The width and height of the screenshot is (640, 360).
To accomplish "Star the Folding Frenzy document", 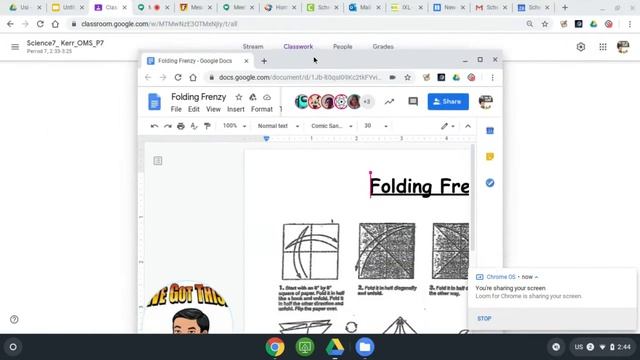I will (x=239, y=97).
